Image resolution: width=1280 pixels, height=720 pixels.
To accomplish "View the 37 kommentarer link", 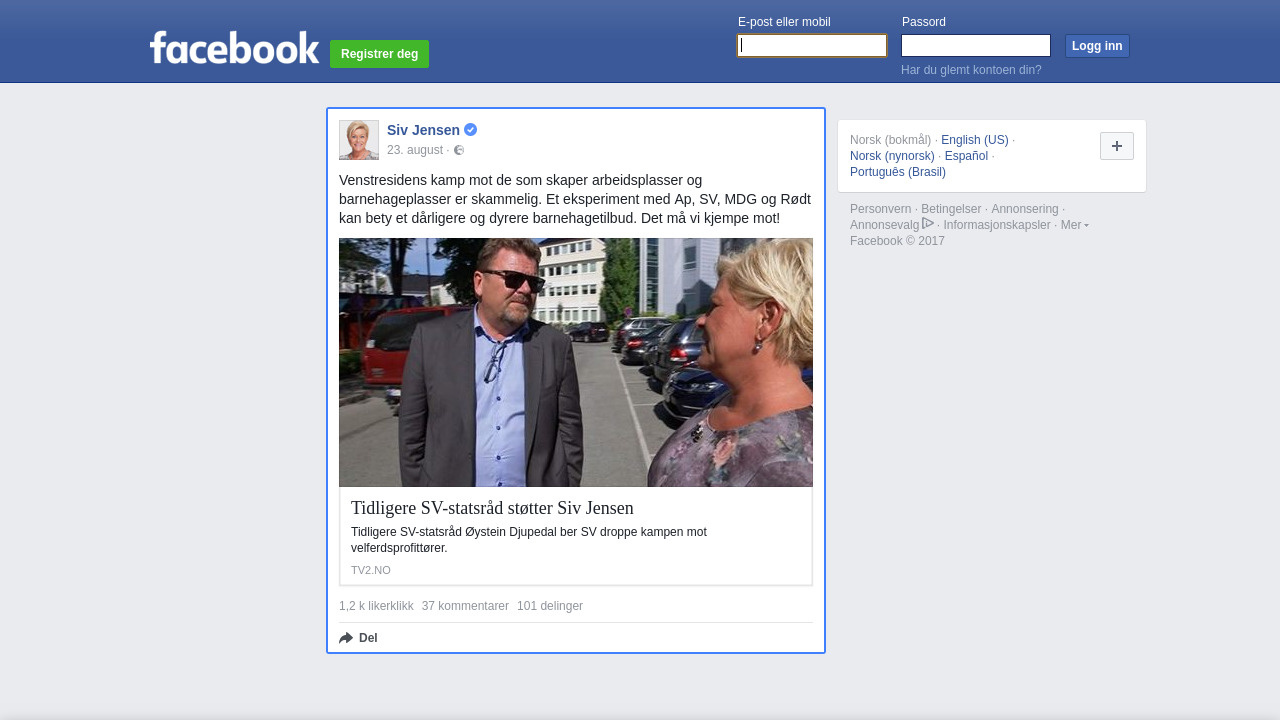I will click(465, 606).
